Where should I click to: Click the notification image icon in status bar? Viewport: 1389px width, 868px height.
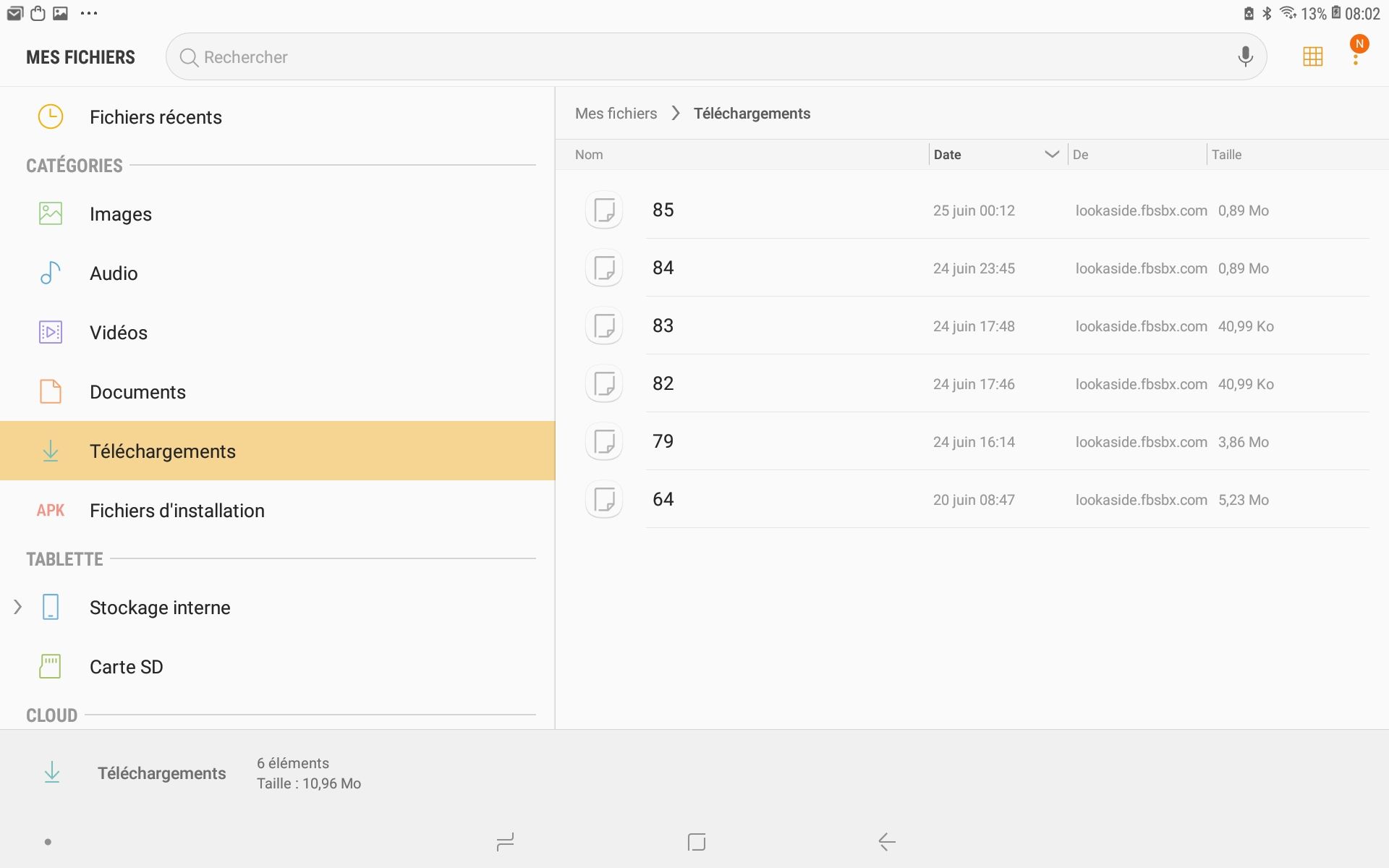(61, 13)
